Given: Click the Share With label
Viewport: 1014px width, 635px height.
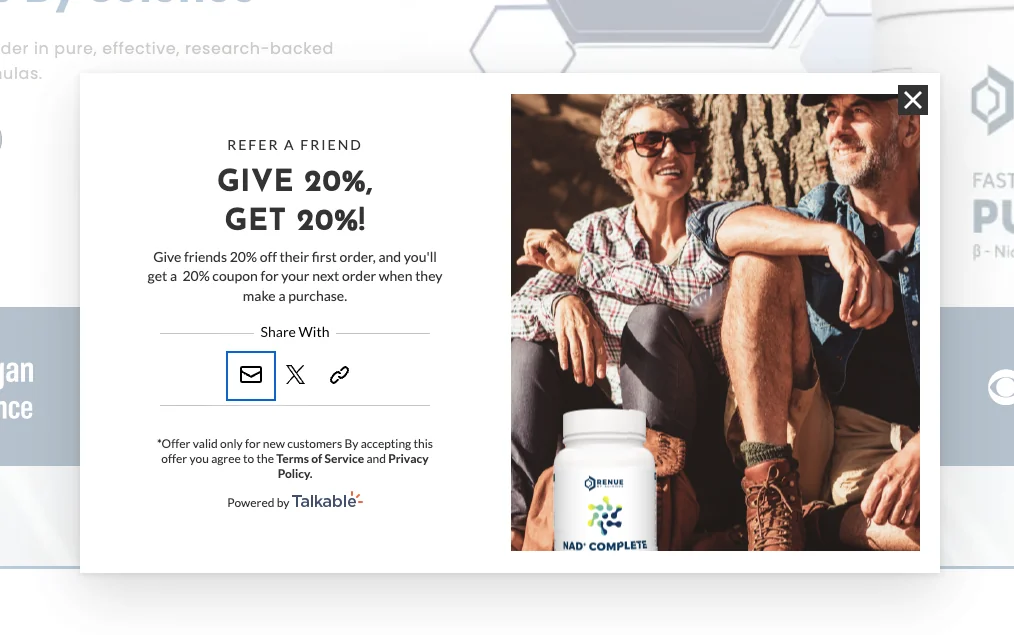Looking at the screenshot, I should 295,332.
